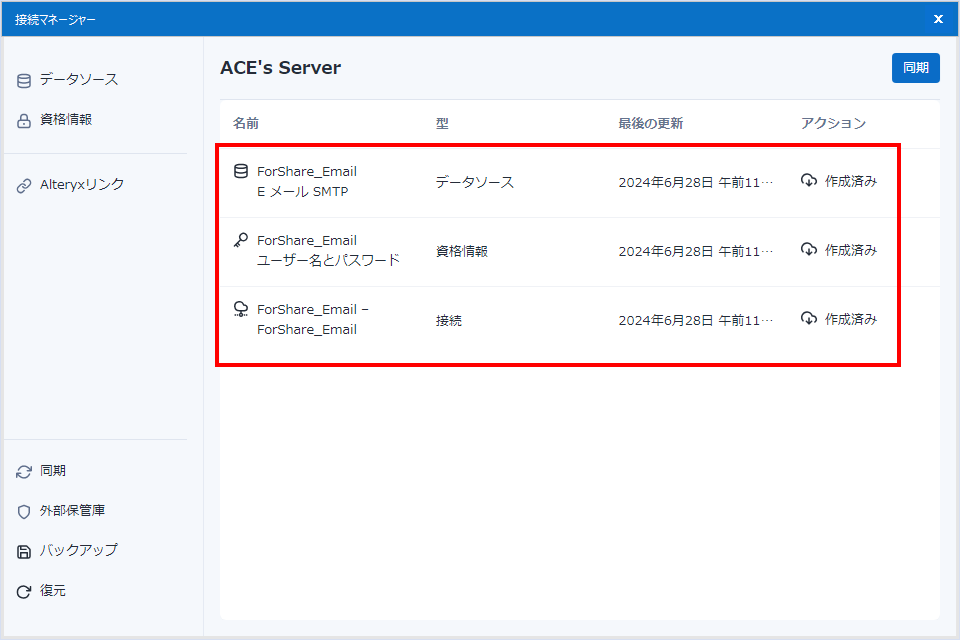This screenshot has height=640, width=960.
Task: Select the ForShare_Email E メール SMTP entry
Action: click(x=306, y=181)
